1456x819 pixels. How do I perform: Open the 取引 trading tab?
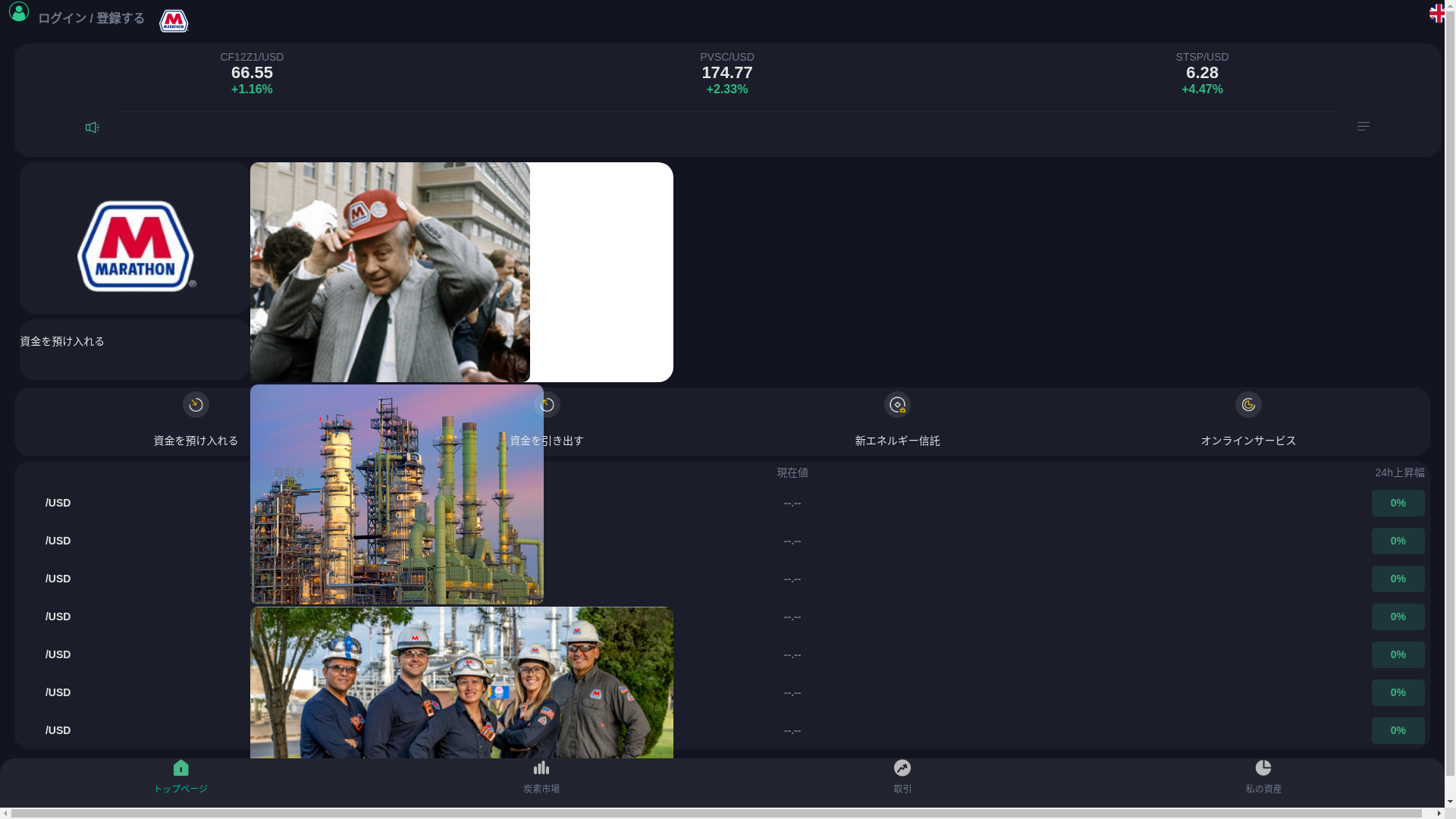click(x=902, y=777)
